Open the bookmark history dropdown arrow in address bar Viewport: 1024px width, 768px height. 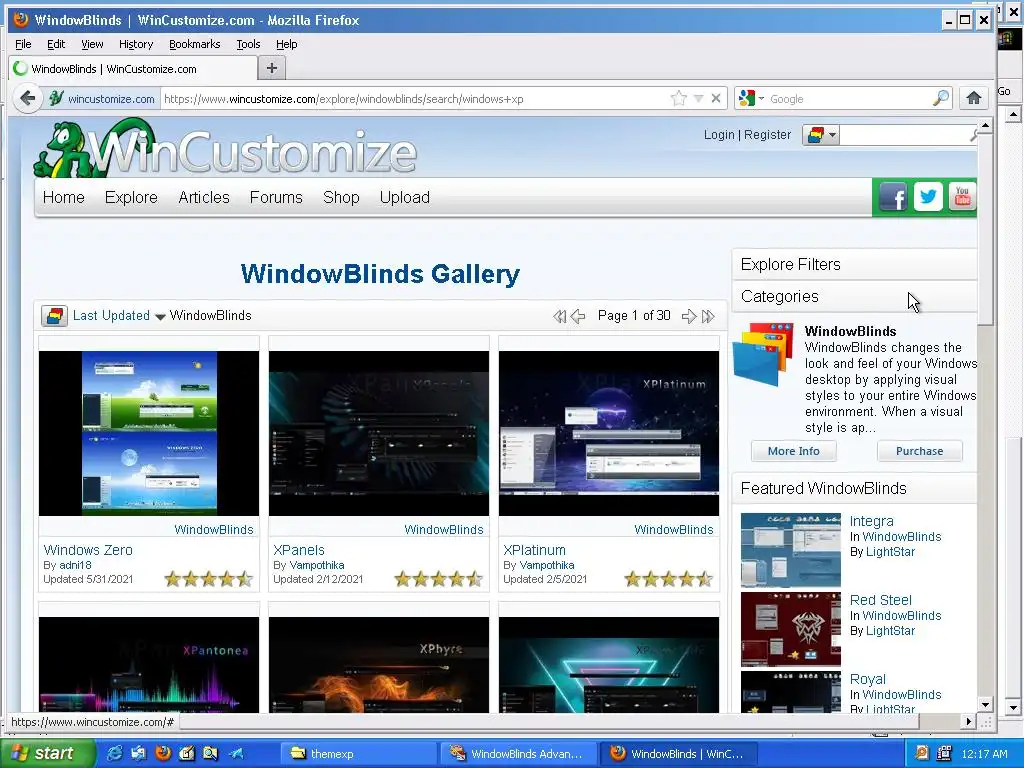tap(698, 99)
